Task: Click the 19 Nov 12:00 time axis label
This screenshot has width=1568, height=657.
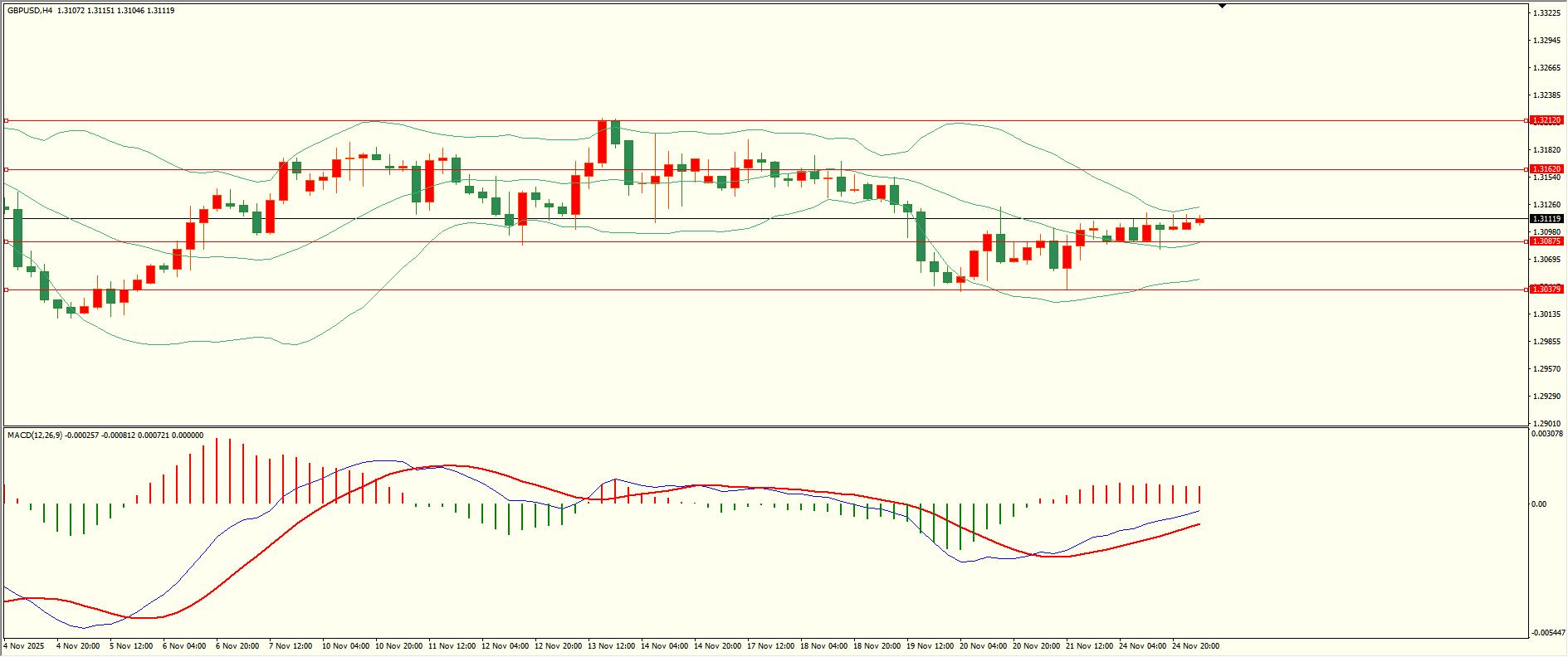Action: point(930,646)
